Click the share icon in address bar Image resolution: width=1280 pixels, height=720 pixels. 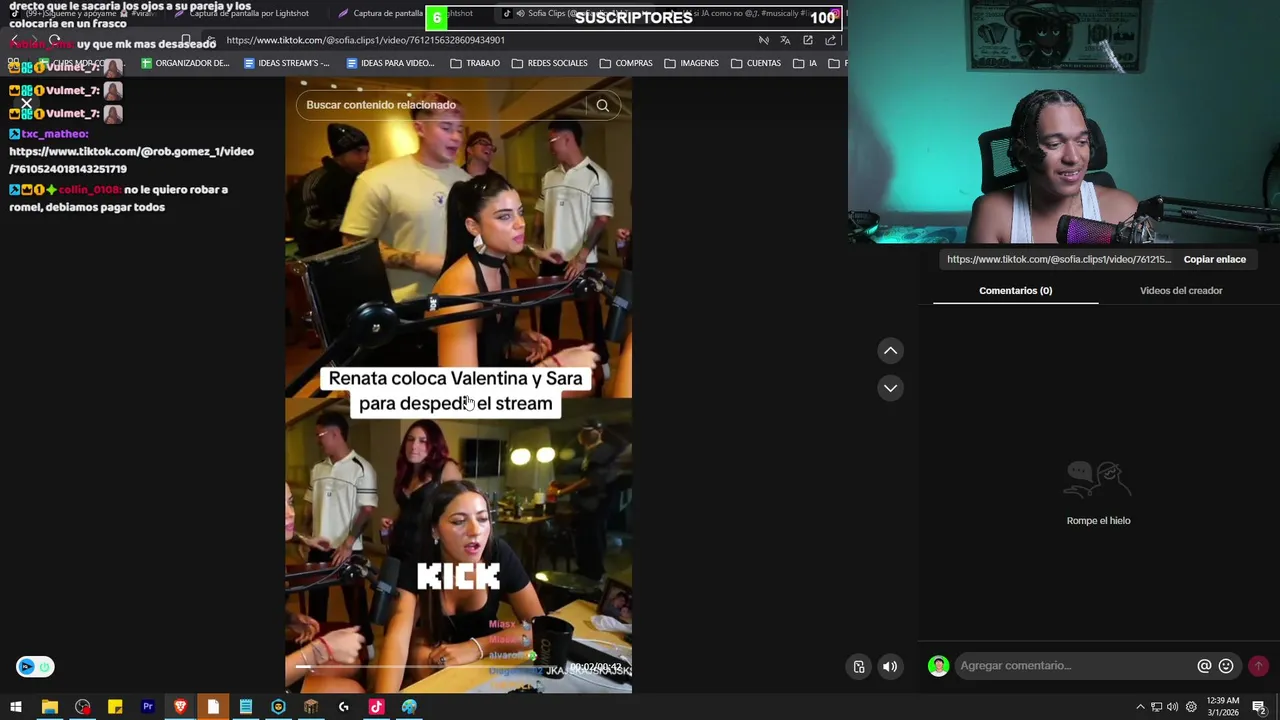coord(830,40)
